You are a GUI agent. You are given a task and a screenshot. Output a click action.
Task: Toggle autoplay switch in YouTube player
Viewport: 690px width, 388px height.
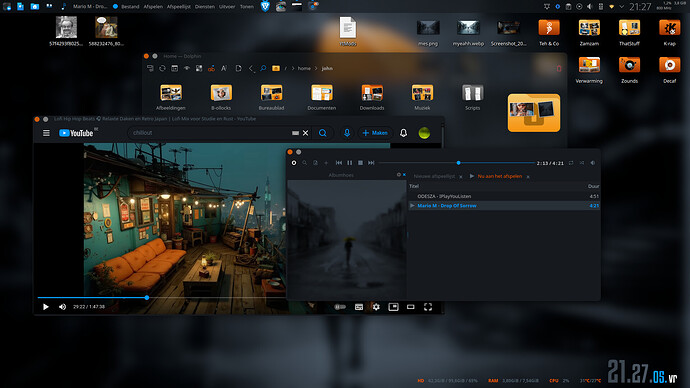[x=340, y=307]
